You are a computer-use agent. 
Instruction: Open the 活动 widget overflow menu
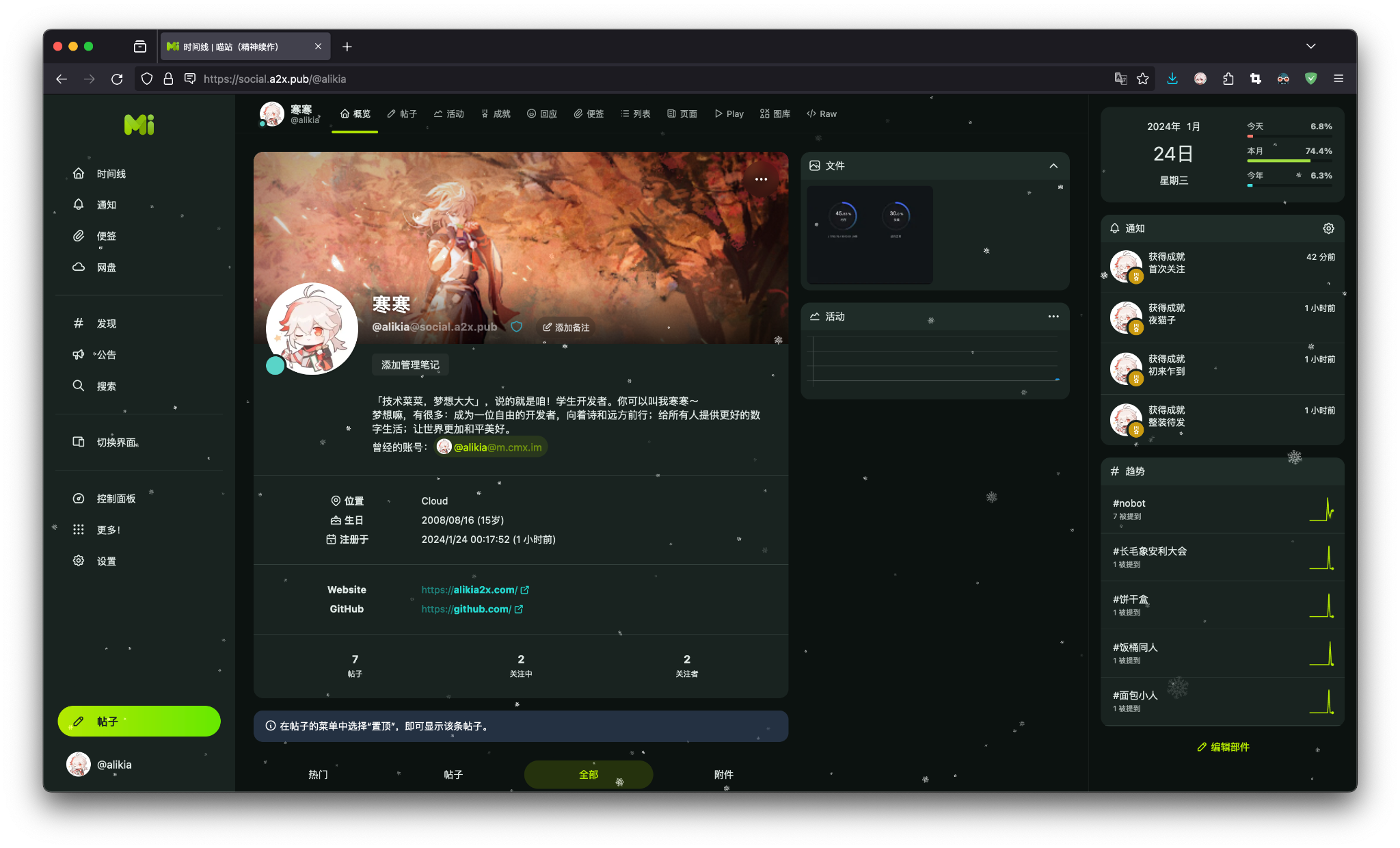(x=1053, y=317)
